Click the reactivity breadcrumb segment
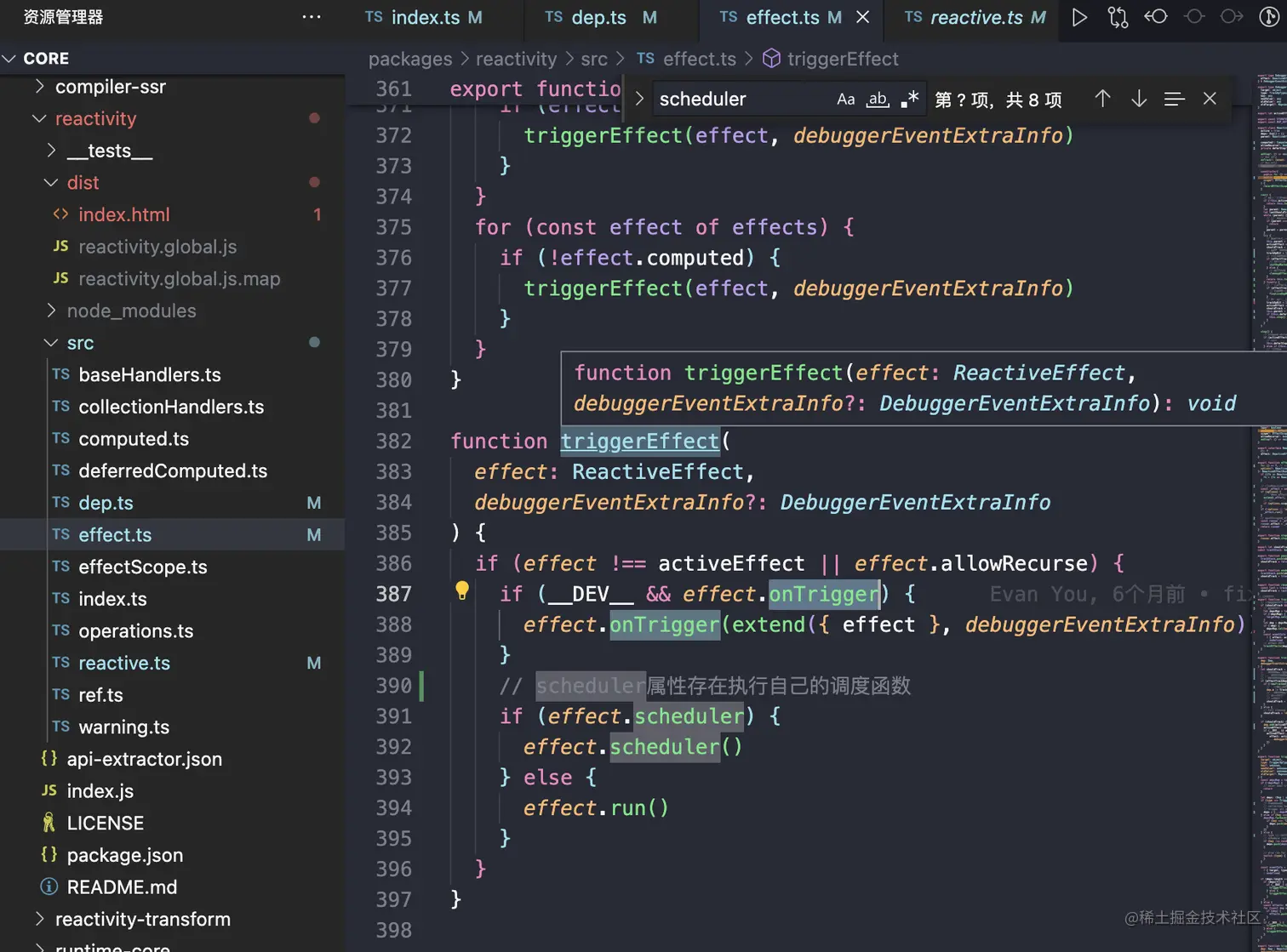Viewport: 1287px width, 952px height. click(x=516, y=59)
